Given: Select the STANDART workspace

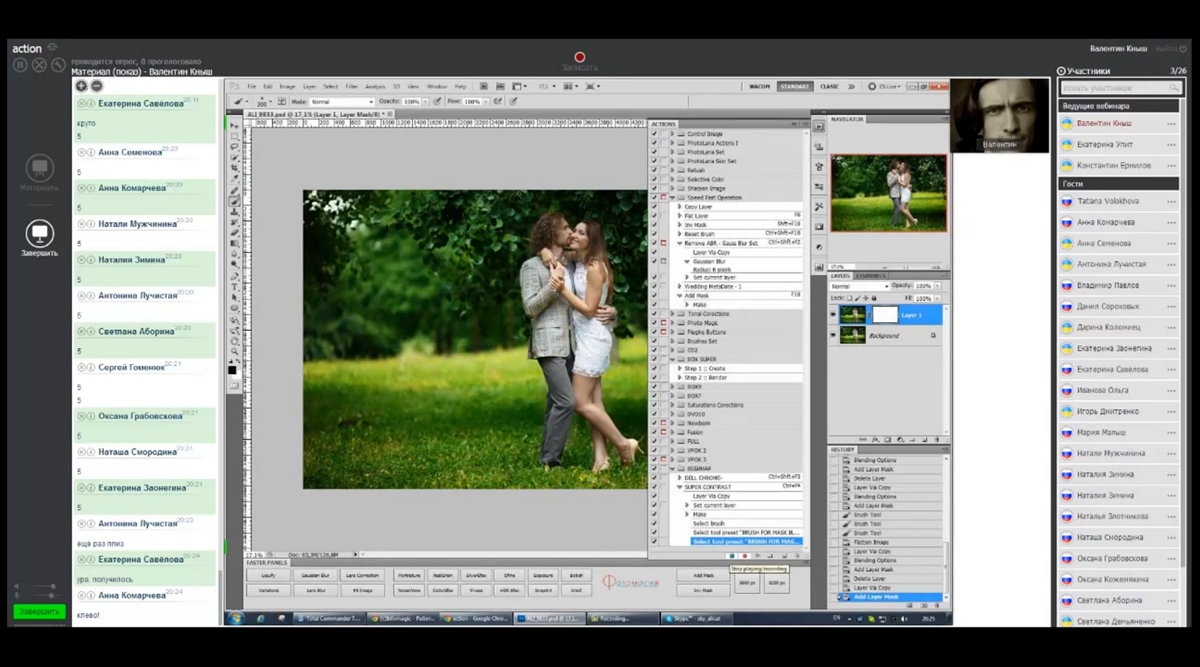Looking at the screenshot, I should click(795, 86).
